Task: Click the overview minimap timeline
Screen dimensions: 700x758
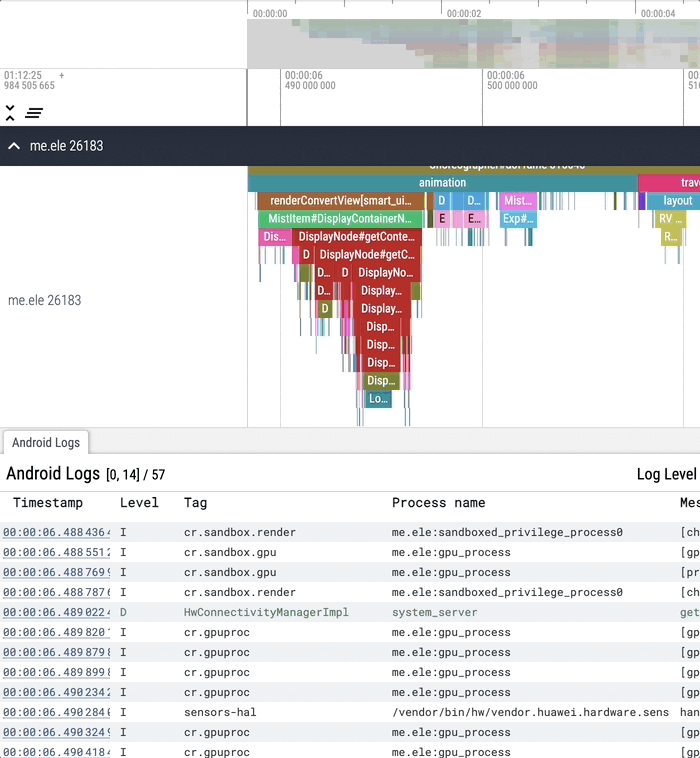Action: 472,45
